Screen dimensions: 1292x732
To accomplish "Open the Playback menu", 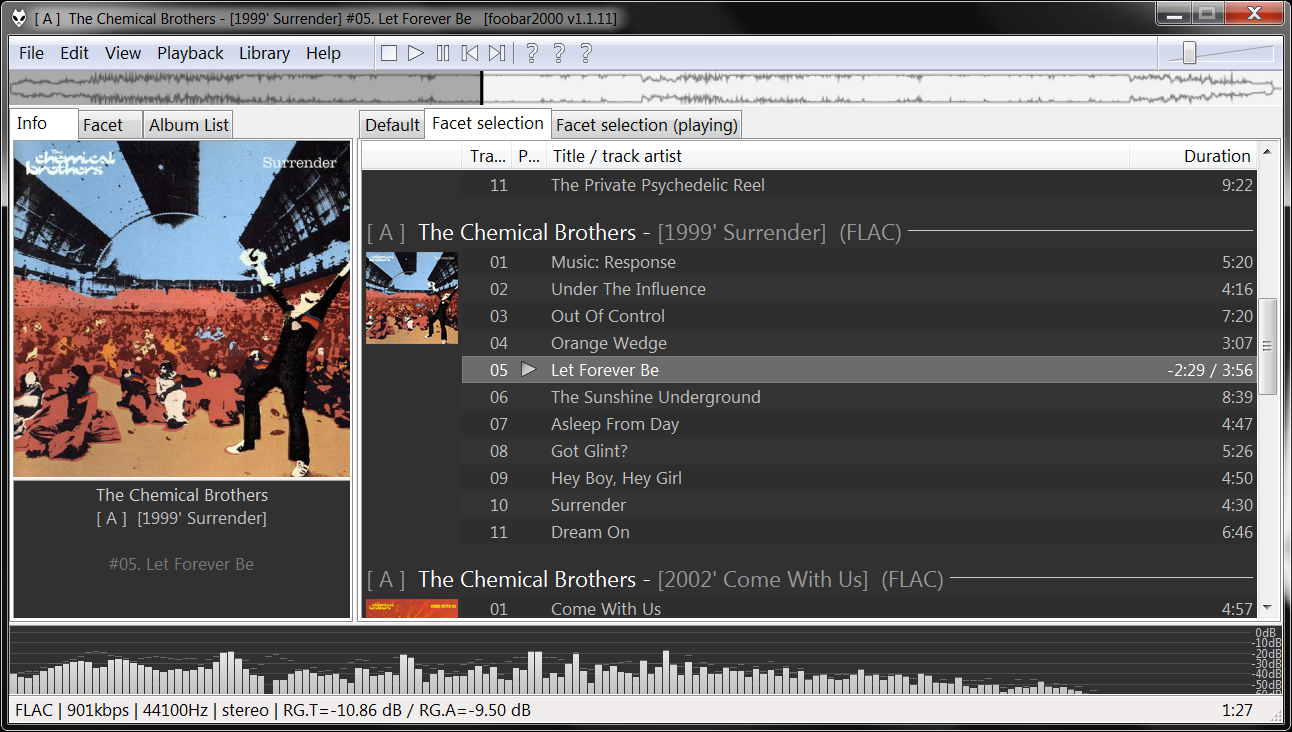I will (190, 53).
